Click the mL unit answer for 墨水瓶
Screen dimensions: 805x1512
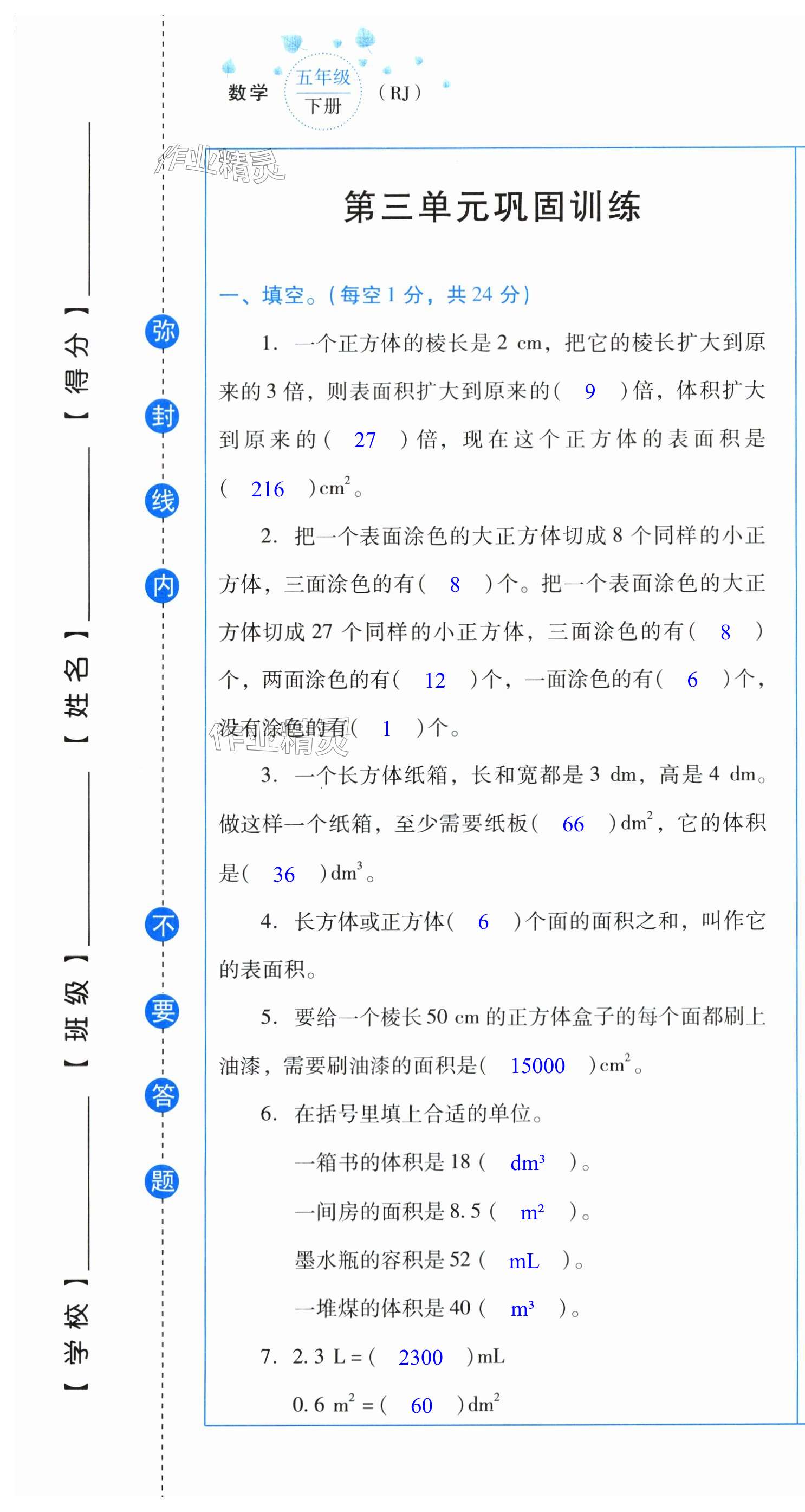pyautogui.click(x=523, y=1262)
